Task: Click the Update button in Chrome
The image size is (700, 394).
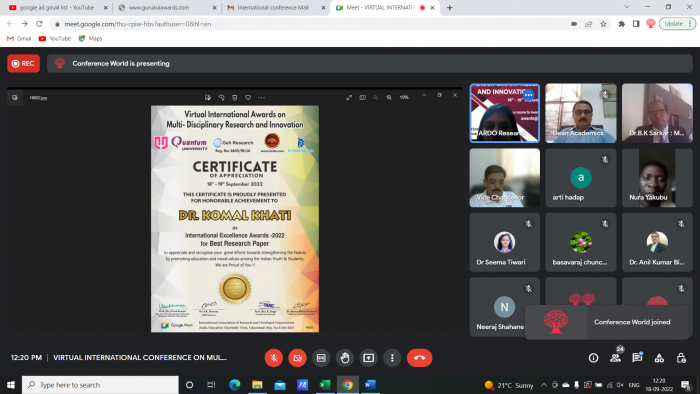Action: click(677, 24)
